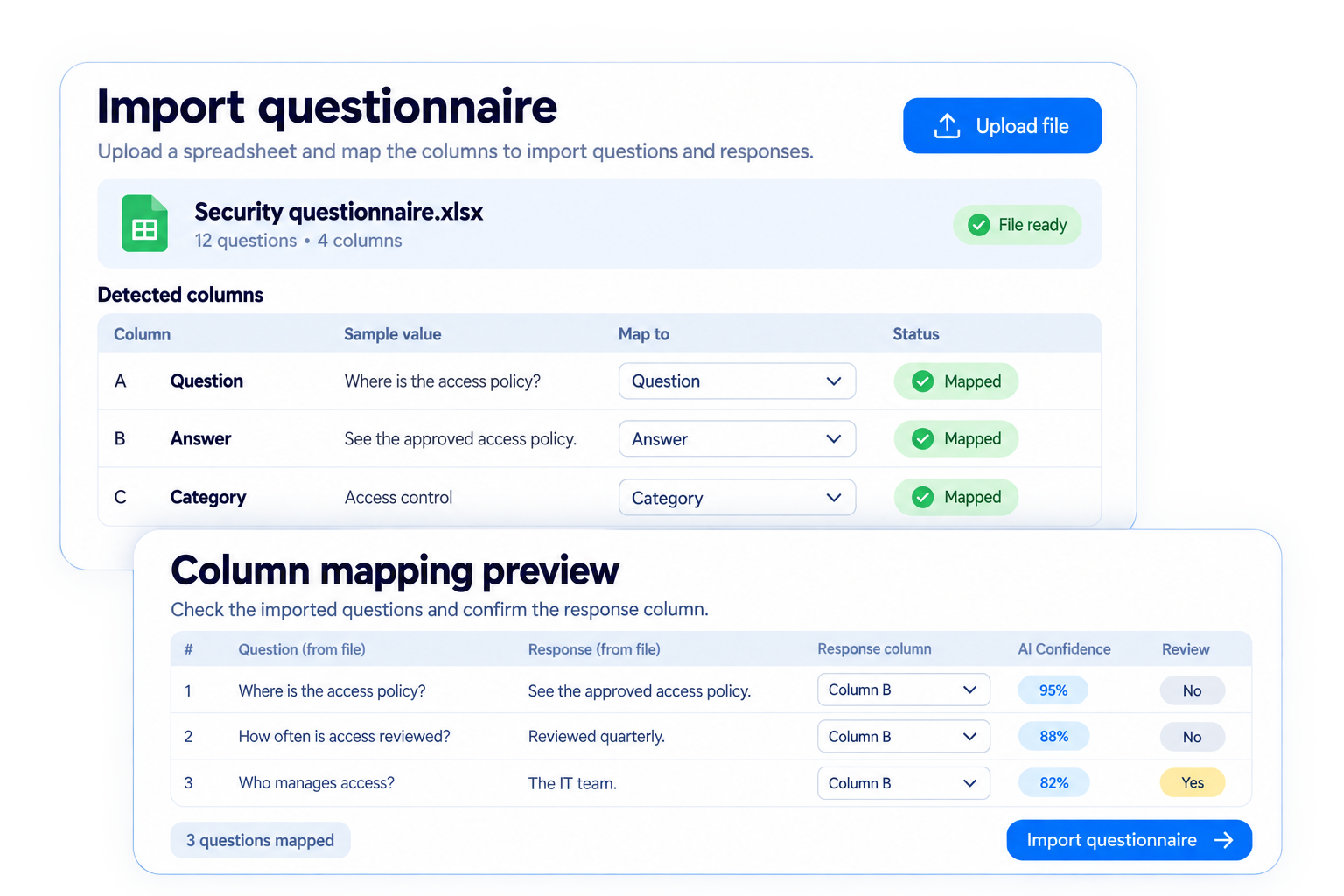
Task: Toggle Review 'No' pill for 88% row
Action: (1192, 737)
